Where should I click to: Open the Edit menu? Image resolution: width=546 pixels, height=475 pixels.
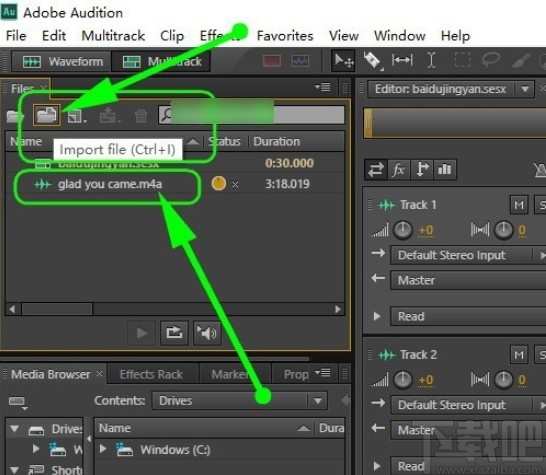(54, 36)
